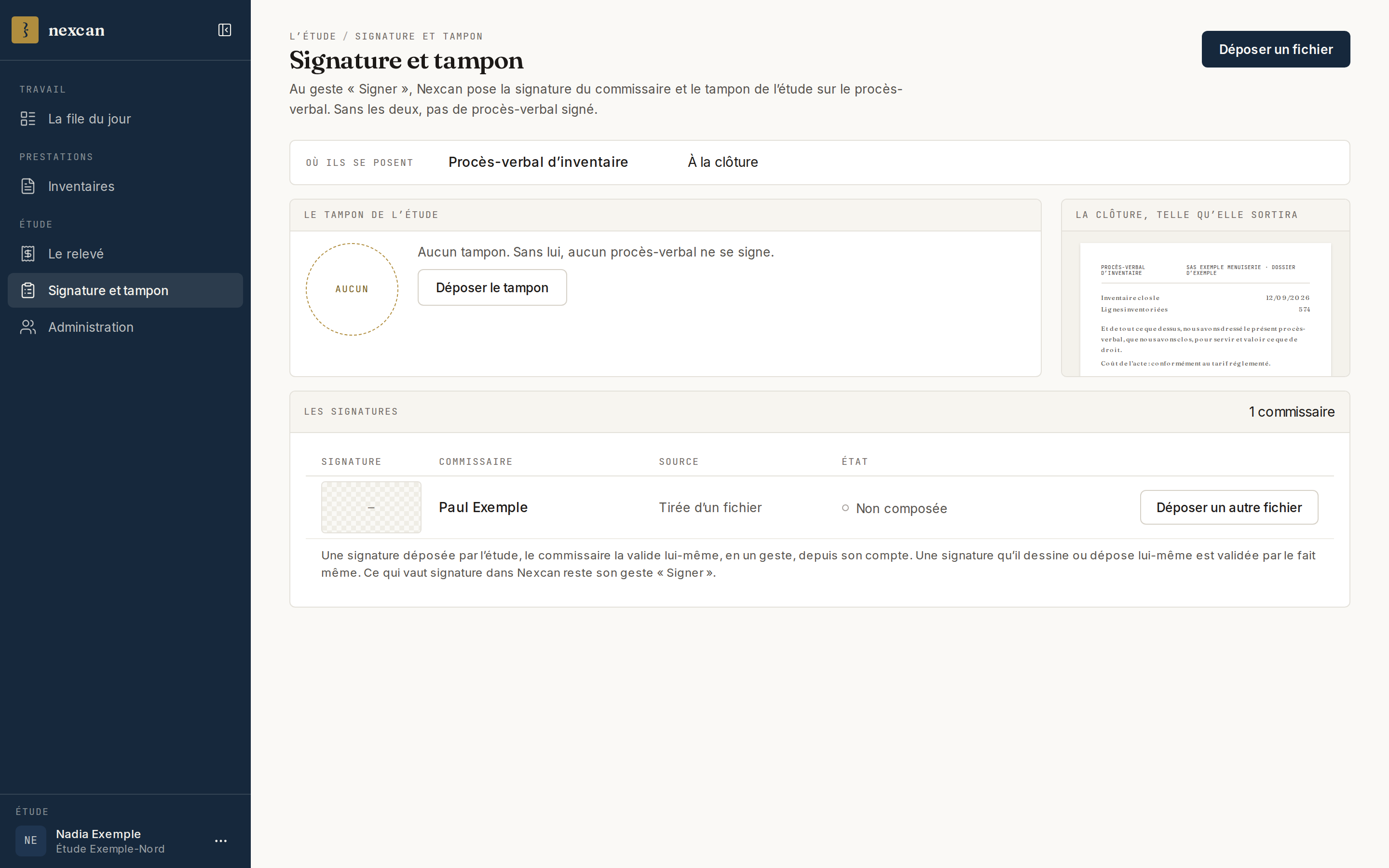Click Déposer un autre fichier for Paul Exemple
This screenshot has height=868, width=1389.
point(1229,507)
